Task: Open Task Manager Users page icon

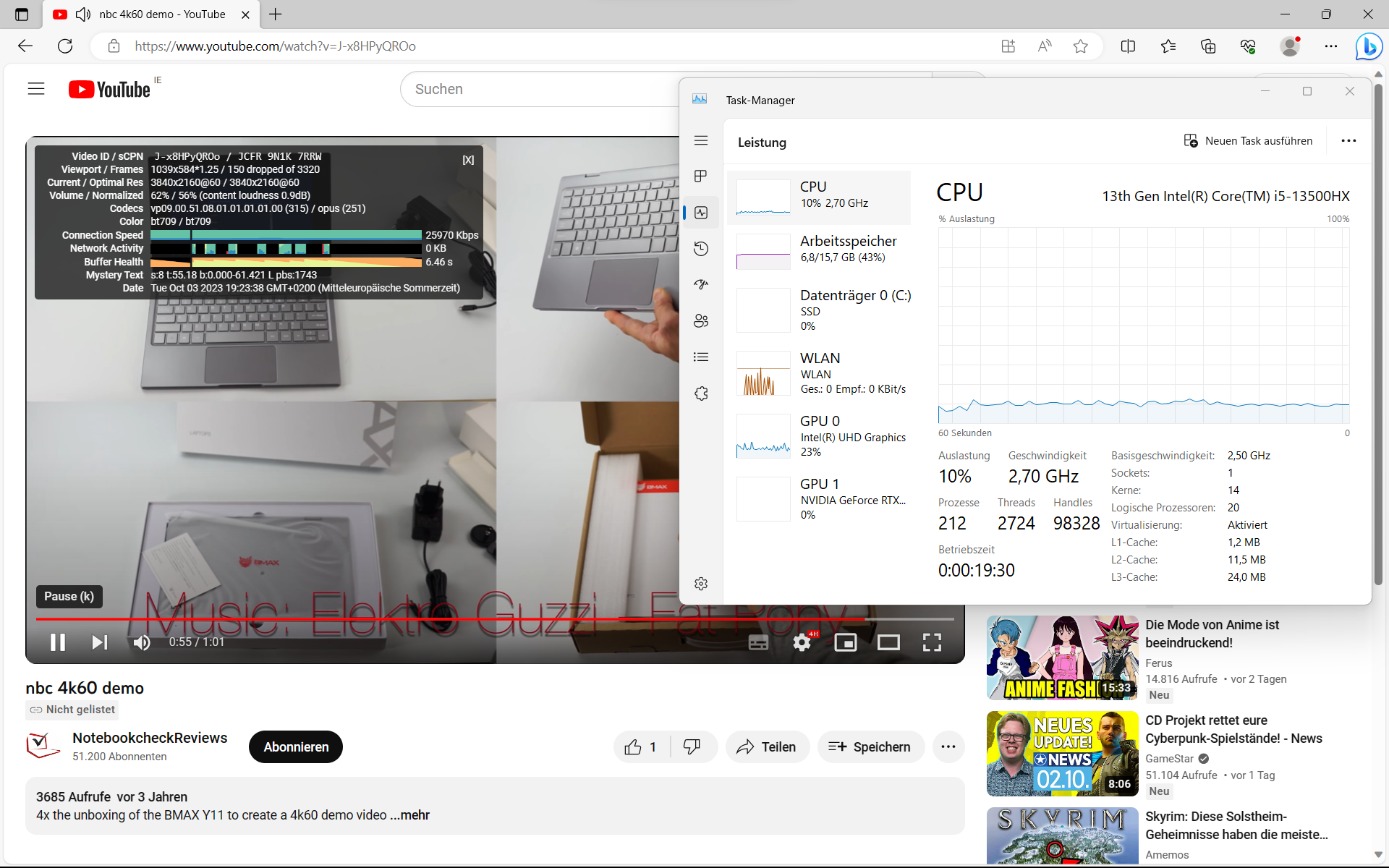Action: pyautogui.click(x=700, y=321)
